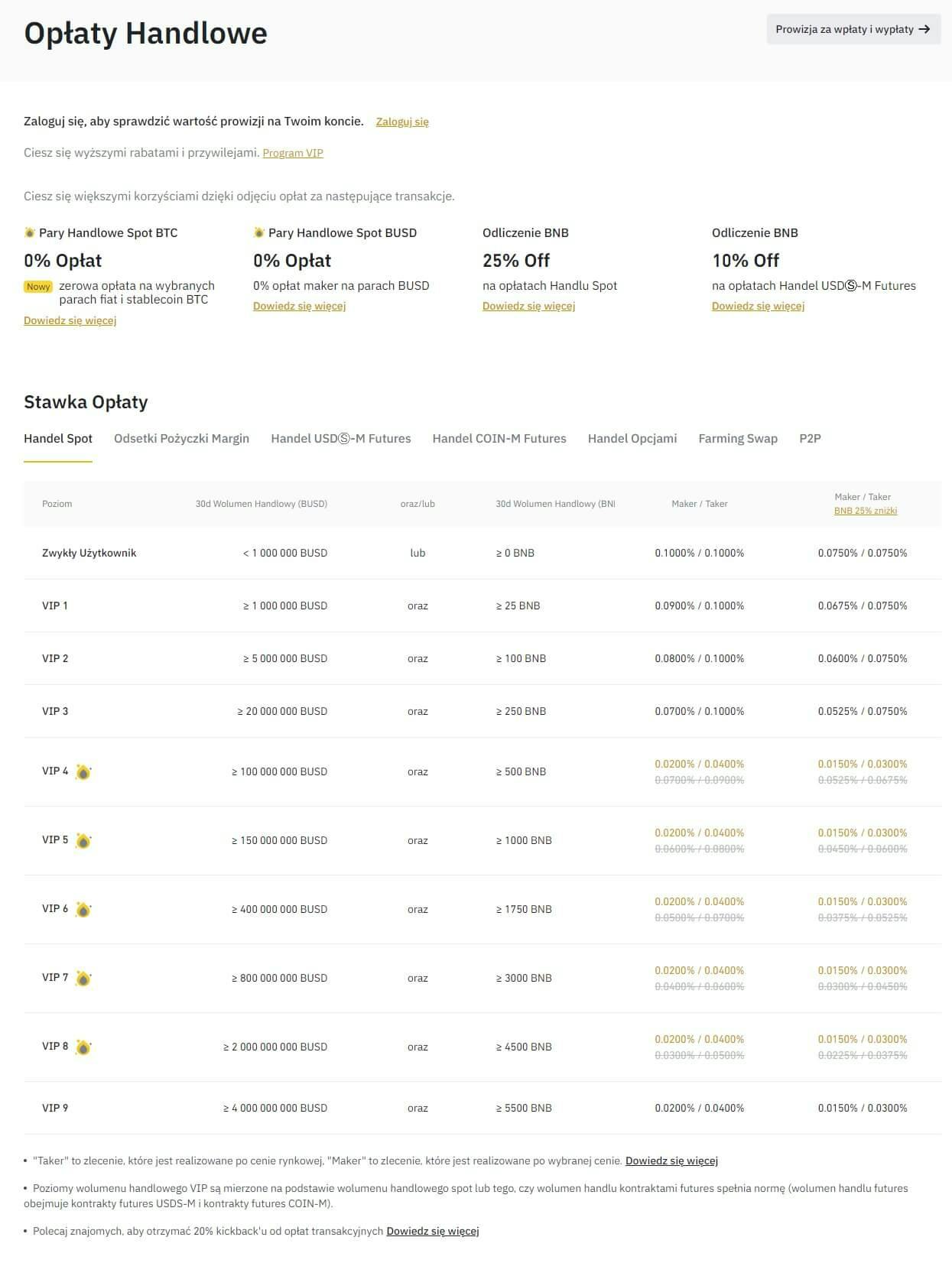Select the Handel Spot tab

tap(58, 439)
